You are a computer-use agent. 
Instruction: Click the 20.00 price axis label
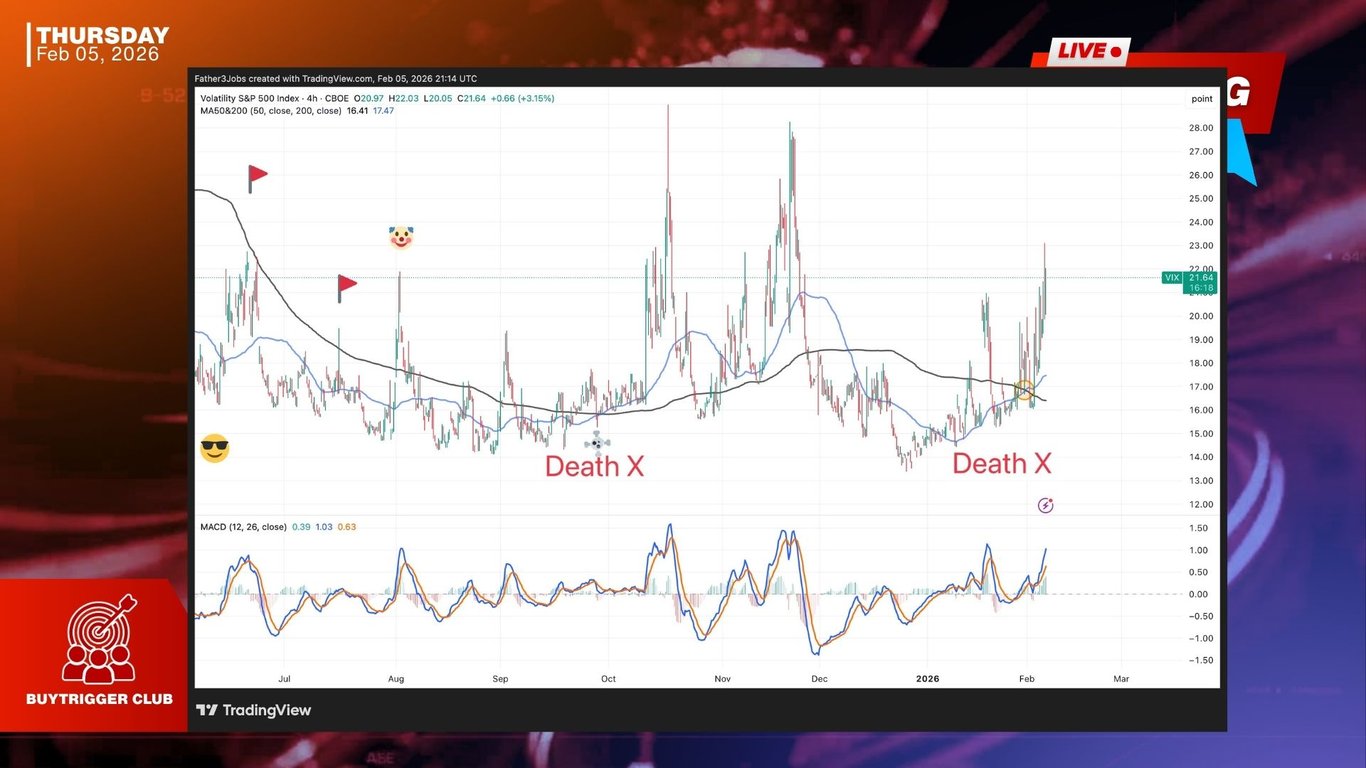tap(1201, 316)
